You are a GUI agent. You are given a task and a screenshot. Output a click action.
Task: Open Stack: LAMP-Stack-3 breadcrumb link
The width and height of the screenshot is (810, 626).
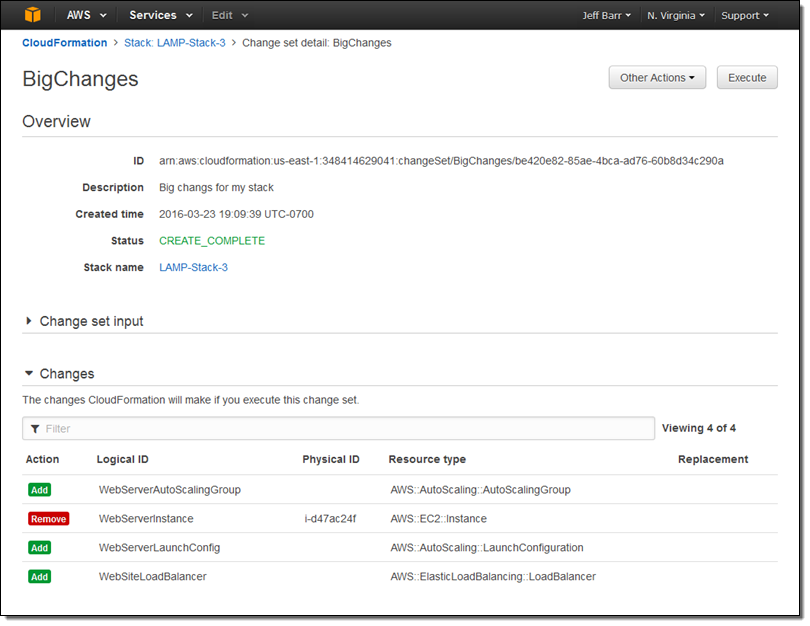coord(175,43)
